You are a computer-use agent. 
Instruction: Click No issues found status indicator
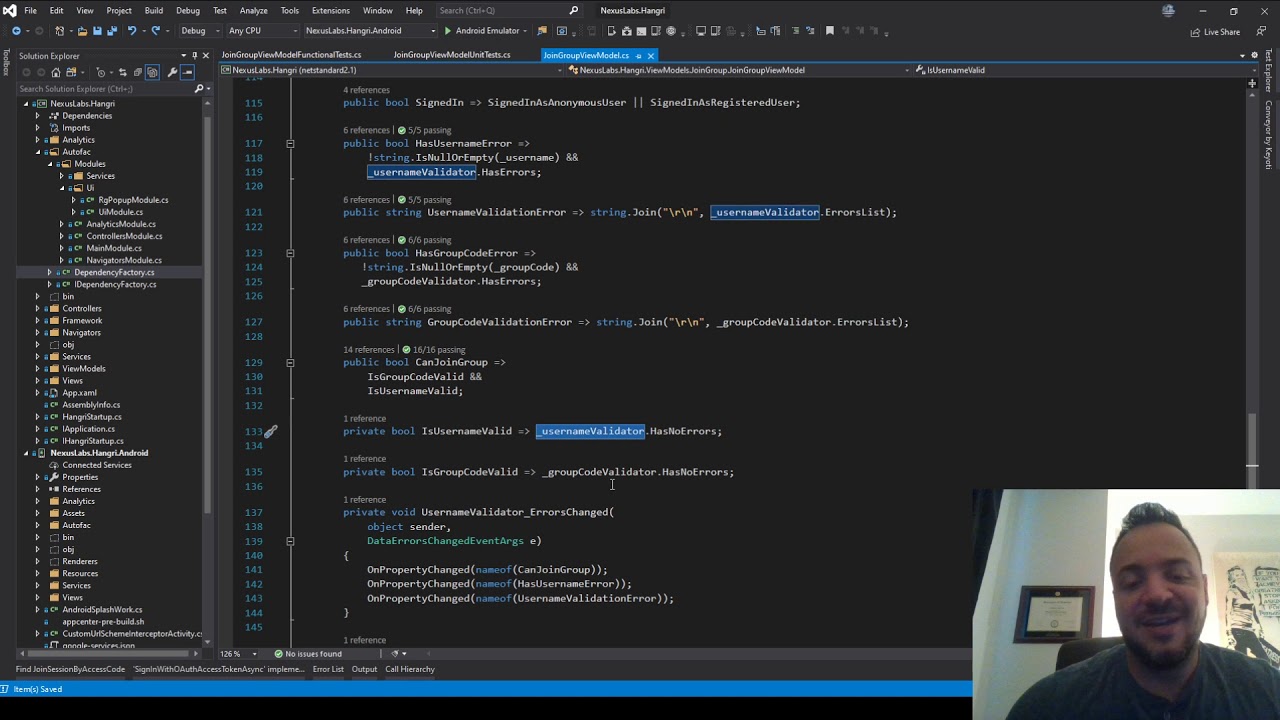(x=307, y=654)
